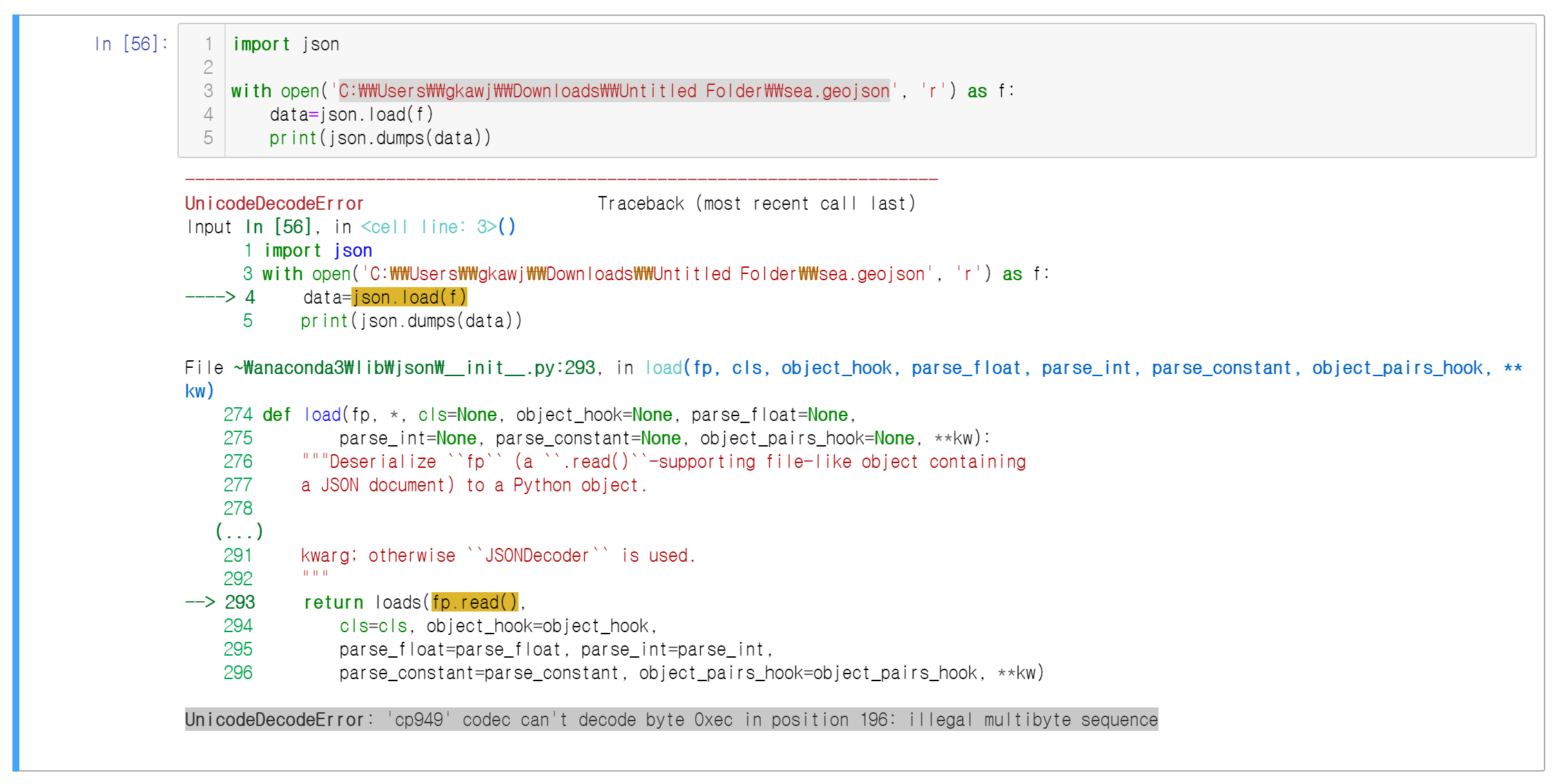Click the 'r' mode argument in open()
This screenshot has width=1559, height=784.
coord(932,91)
